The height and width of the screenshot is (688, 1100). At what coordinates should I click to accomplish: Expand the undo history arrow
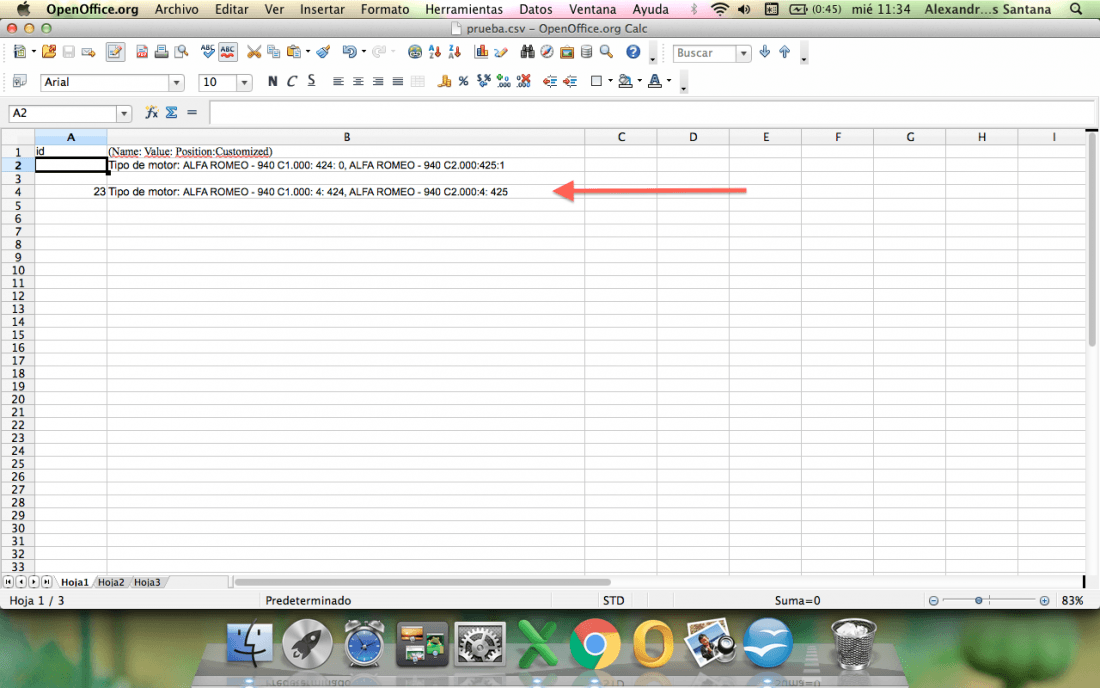click(363, 52)
